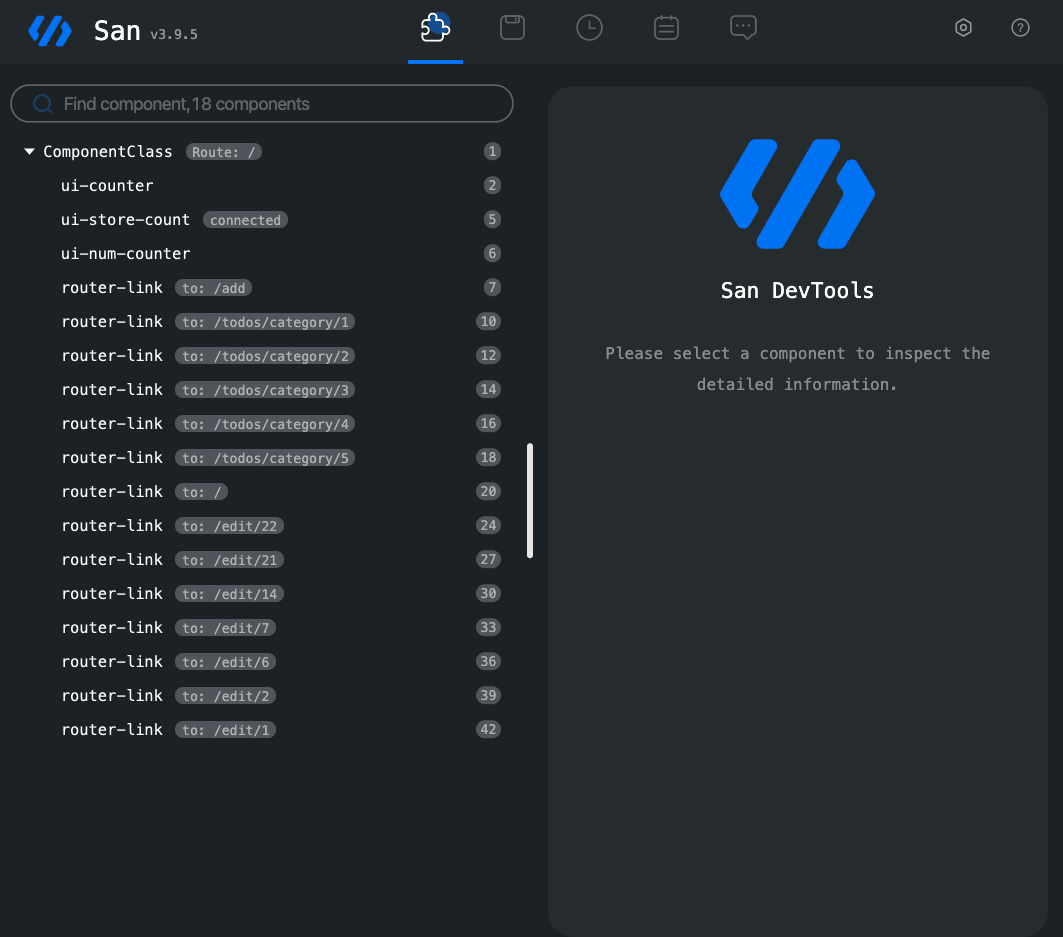Click the search magnifier icon
The width and height of the screenshot is (1063, 937).
43,104
